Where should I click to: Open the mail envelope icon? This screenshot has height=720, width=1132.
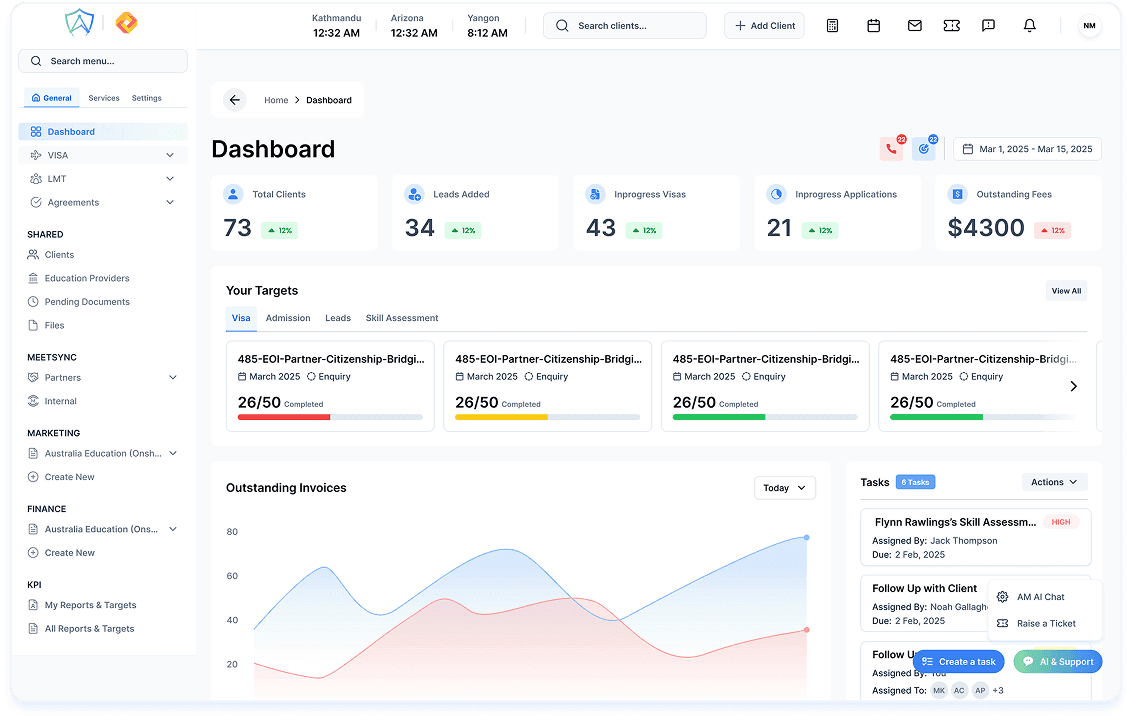[914, 26]
